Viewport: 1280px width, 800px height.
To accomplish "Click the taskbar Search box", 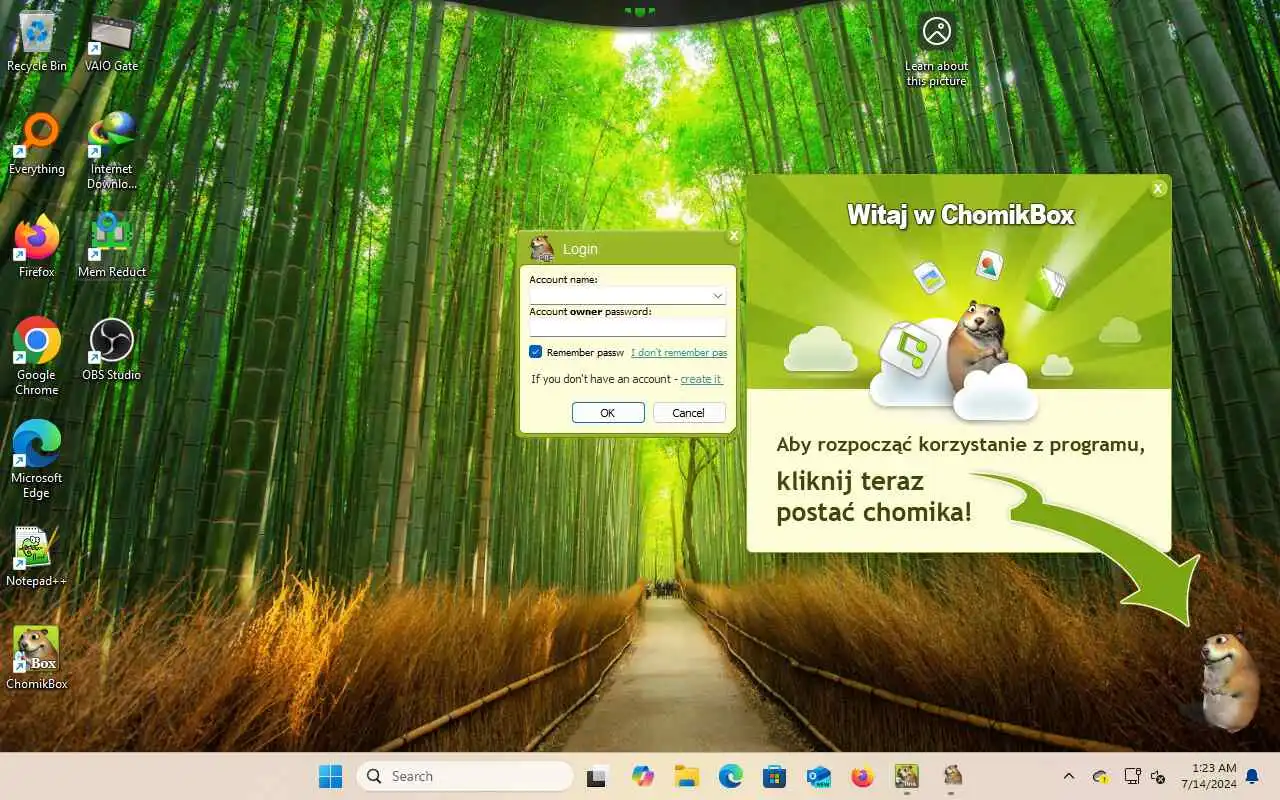I will click(465, 776).
